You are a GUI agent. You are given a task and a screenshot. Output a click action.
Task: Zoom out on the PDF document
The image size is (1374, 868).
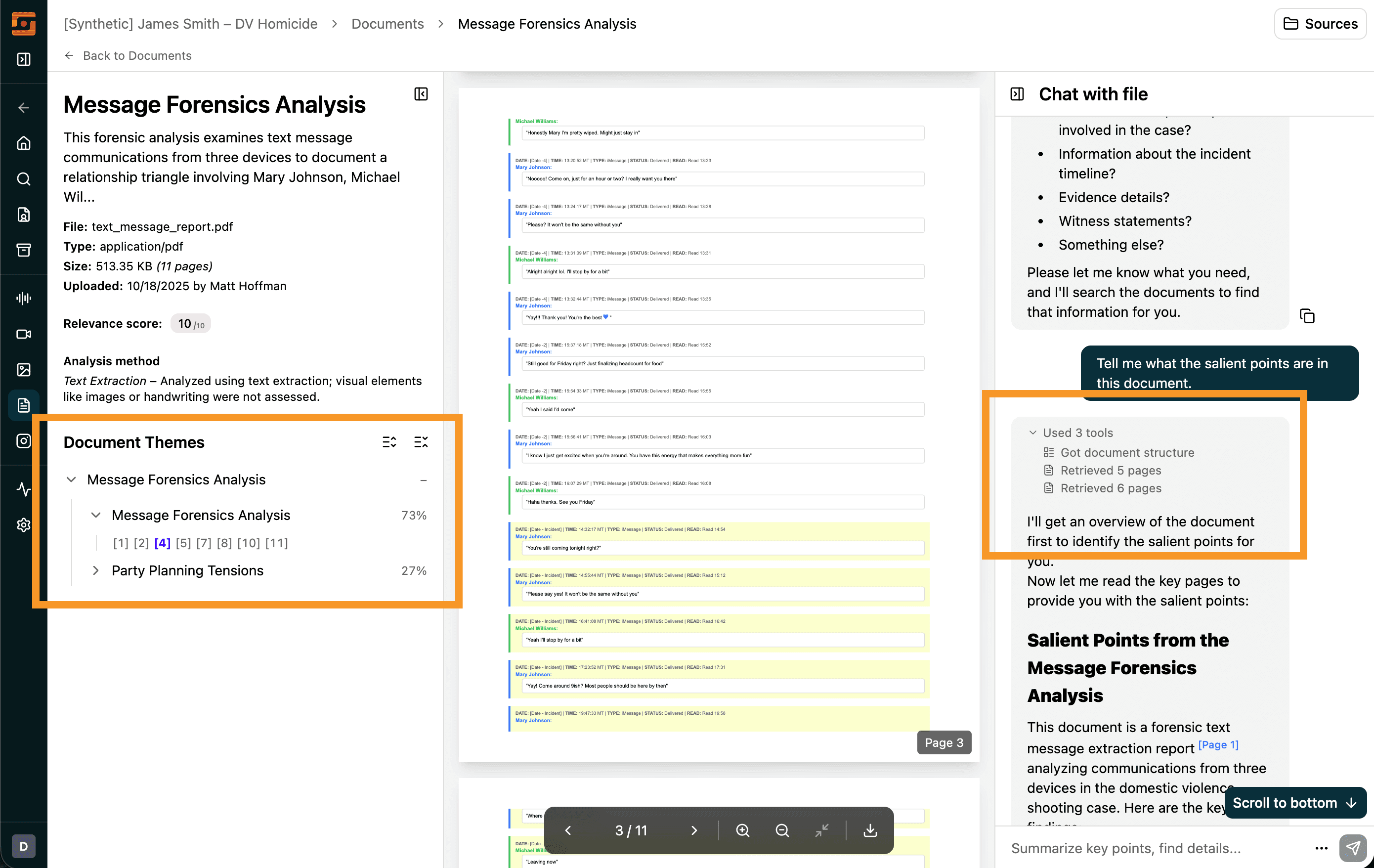(782, 830)
